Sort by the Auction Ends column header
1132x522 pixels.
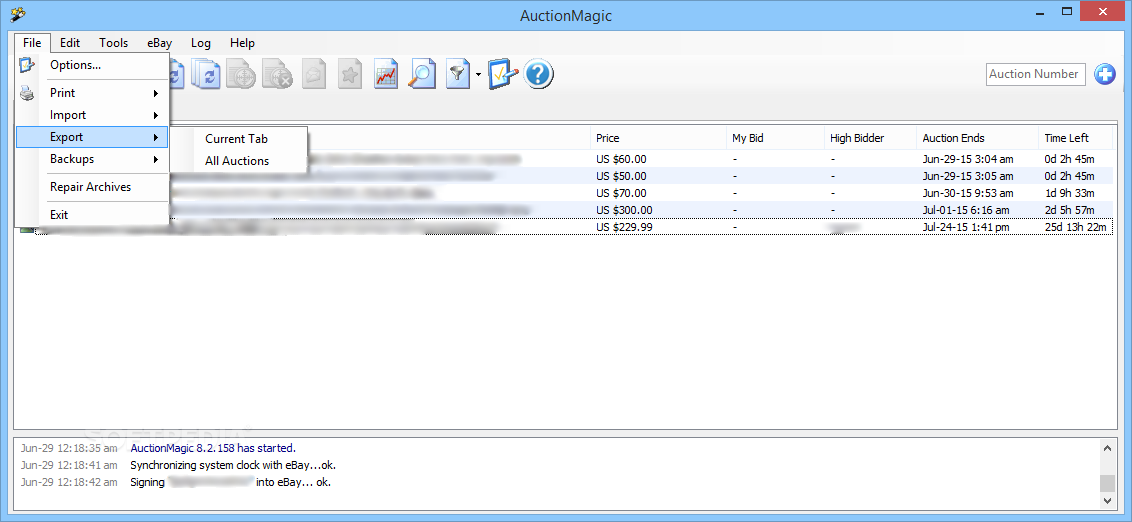click(978, 138)
